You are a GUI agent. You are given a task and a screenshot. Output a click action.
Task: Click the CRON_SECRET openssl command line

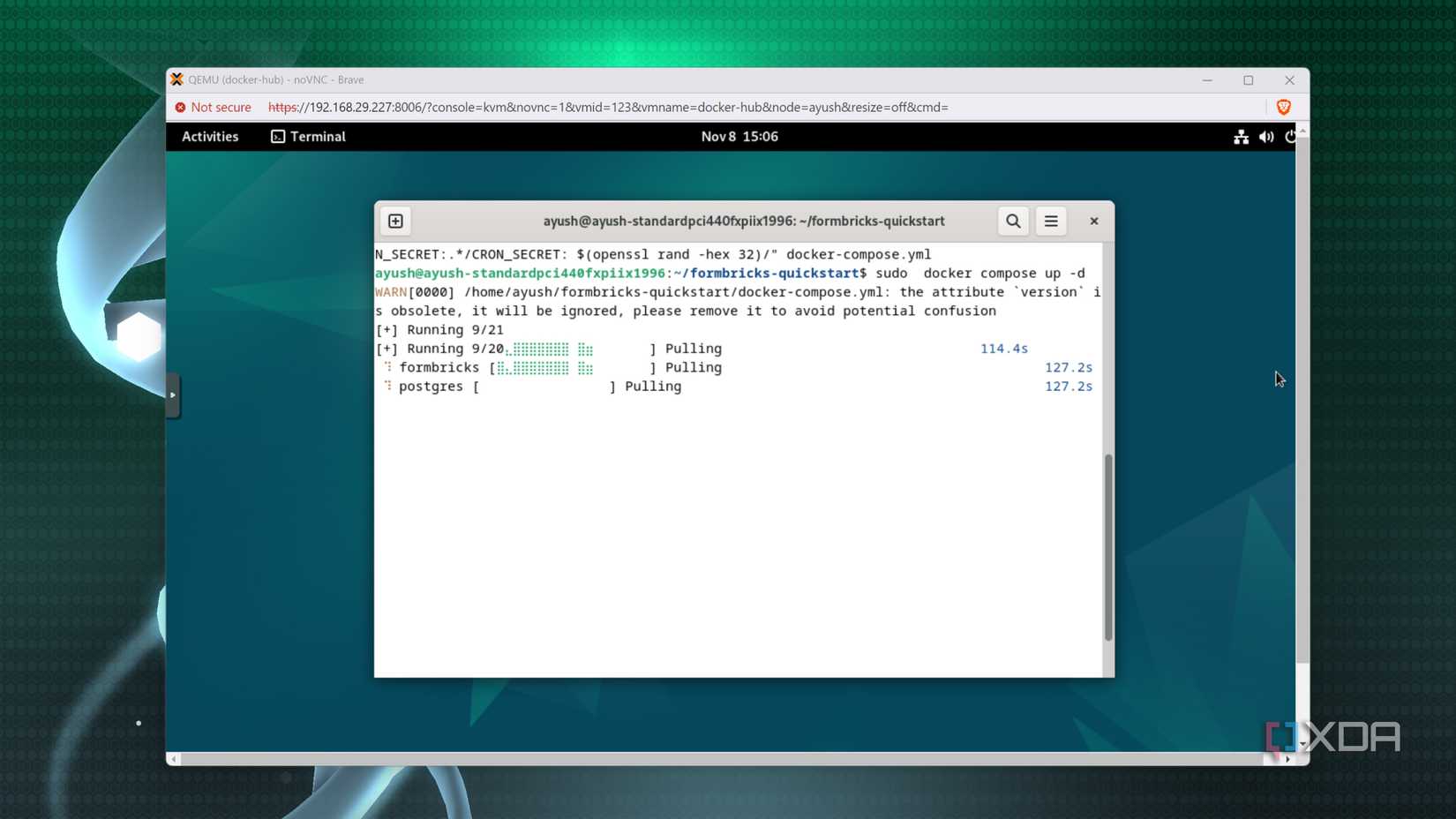653,254
